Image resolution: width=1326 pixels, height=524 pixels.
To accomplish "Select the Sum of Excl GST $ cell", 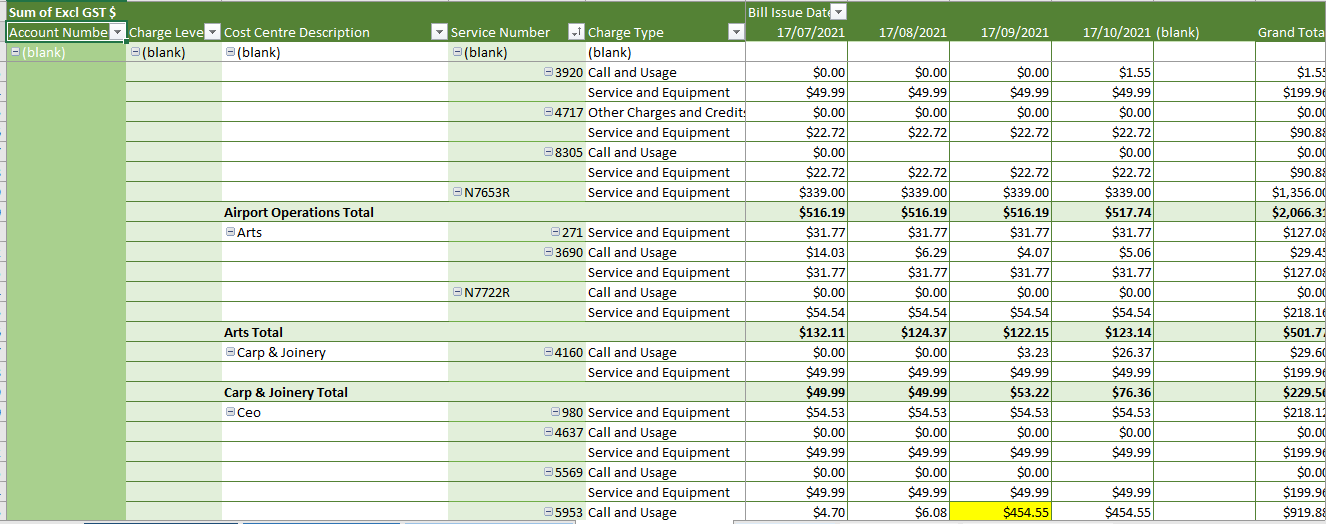I will (66, 12).
